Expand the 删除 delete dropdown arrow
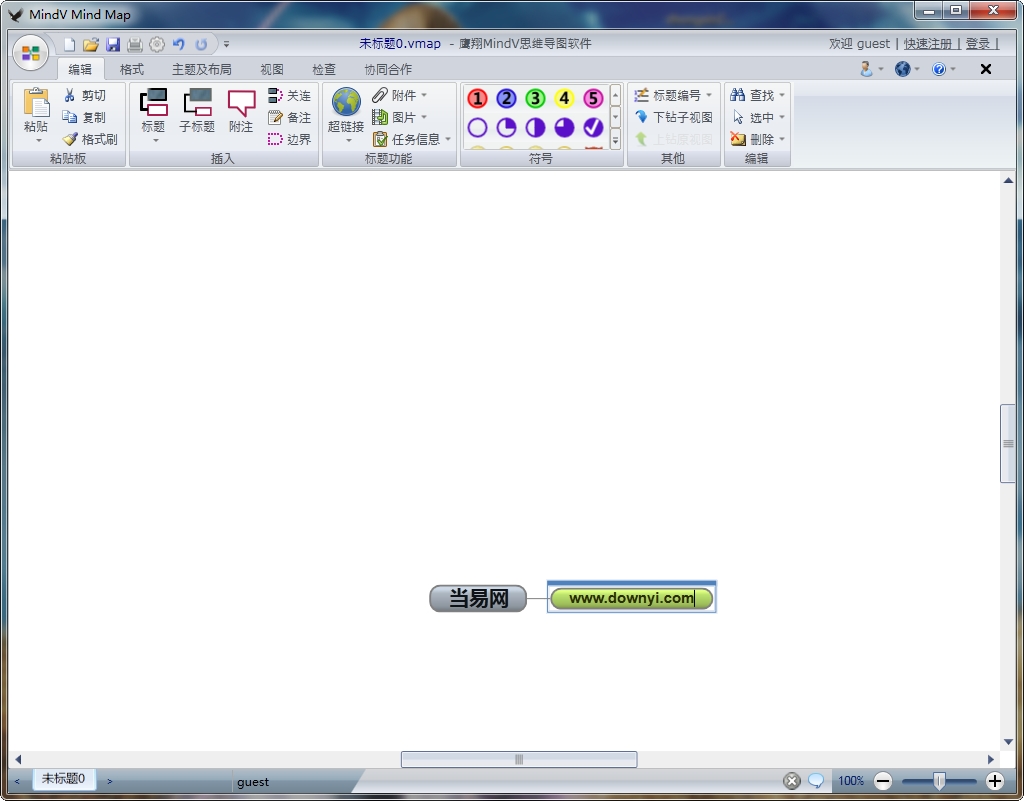The image size is (1024, 801). click(x=780, y=139)
